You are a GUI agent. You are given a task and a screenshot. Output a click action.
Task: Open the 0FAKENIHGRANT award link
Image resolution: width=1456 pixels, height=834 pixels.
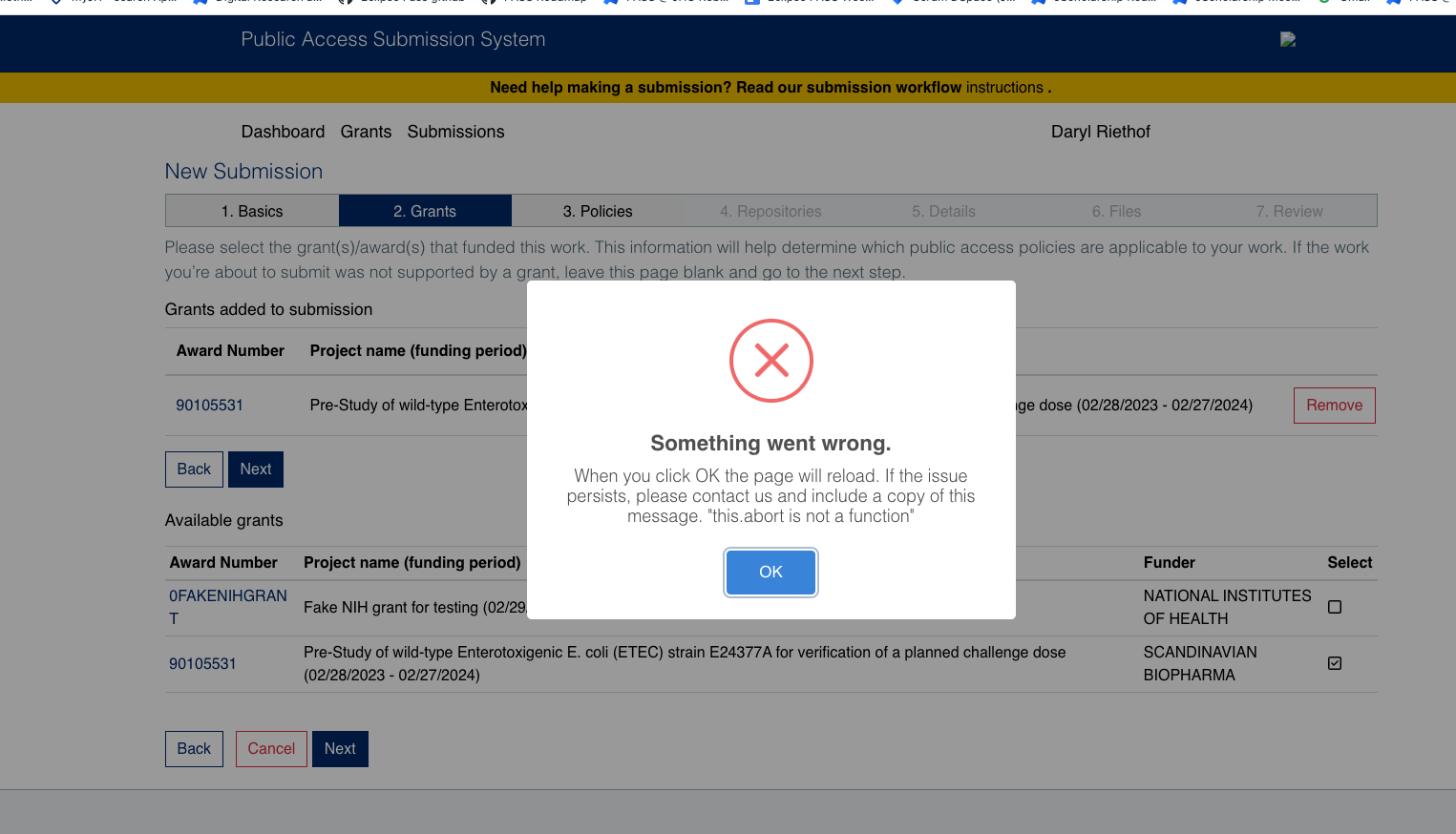point(228,606)
